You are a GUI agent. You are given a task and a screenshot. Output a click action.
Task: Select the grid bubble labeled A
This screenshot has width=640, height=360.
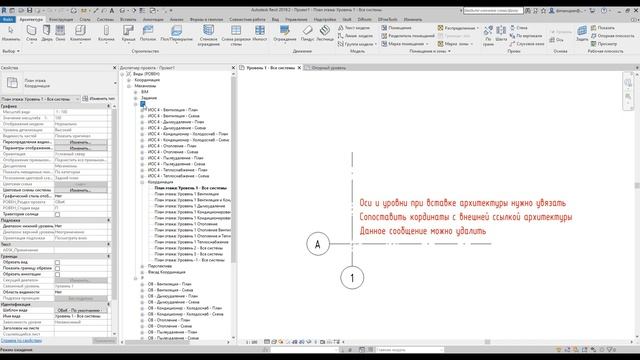318,244
